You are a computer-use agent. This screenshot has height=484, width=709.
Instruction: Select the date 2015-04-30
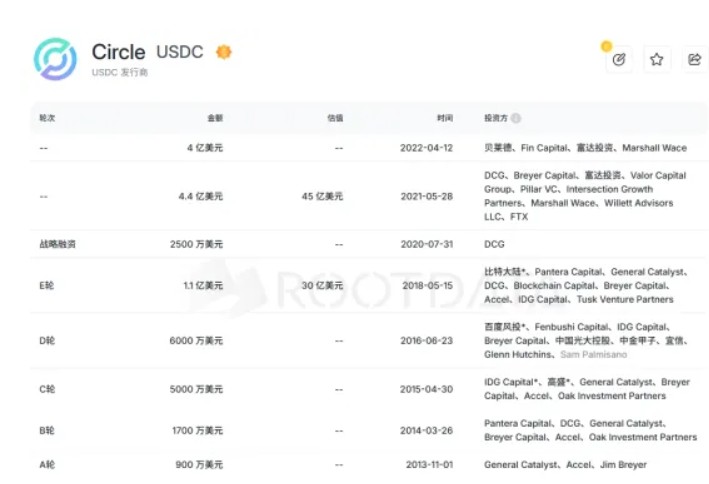click(x=426, y=389)
